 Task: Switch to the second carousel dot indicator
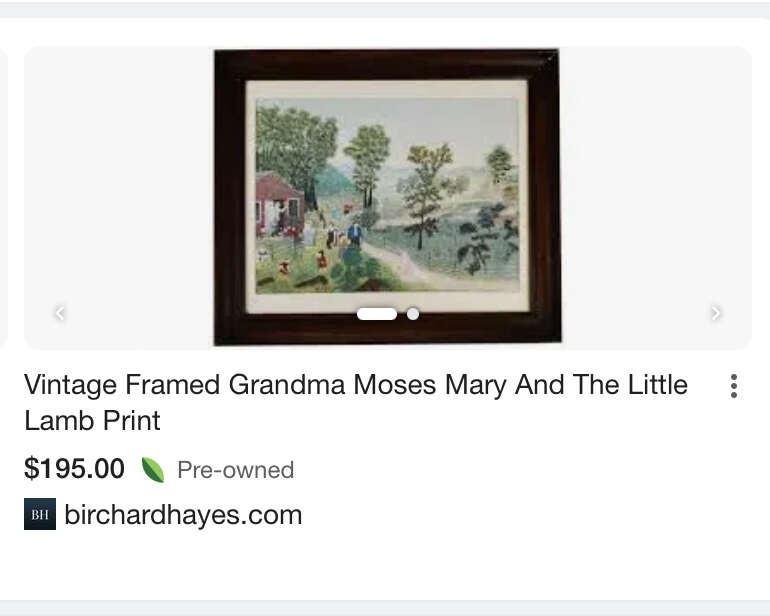click(413, 314)
